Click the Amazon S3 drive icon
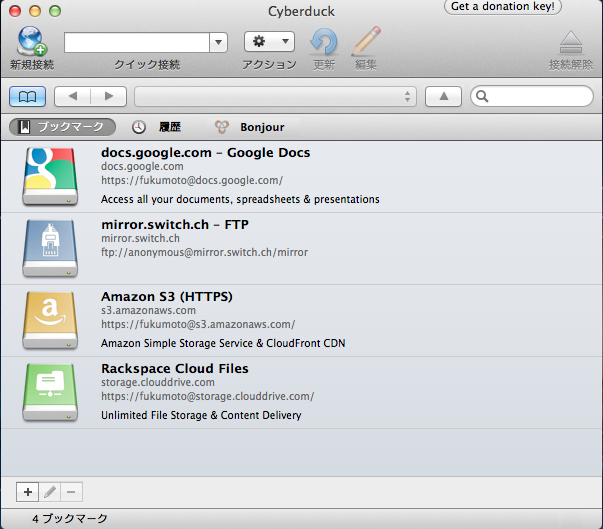Screen dimensions: 603x529 click(50, 320)
